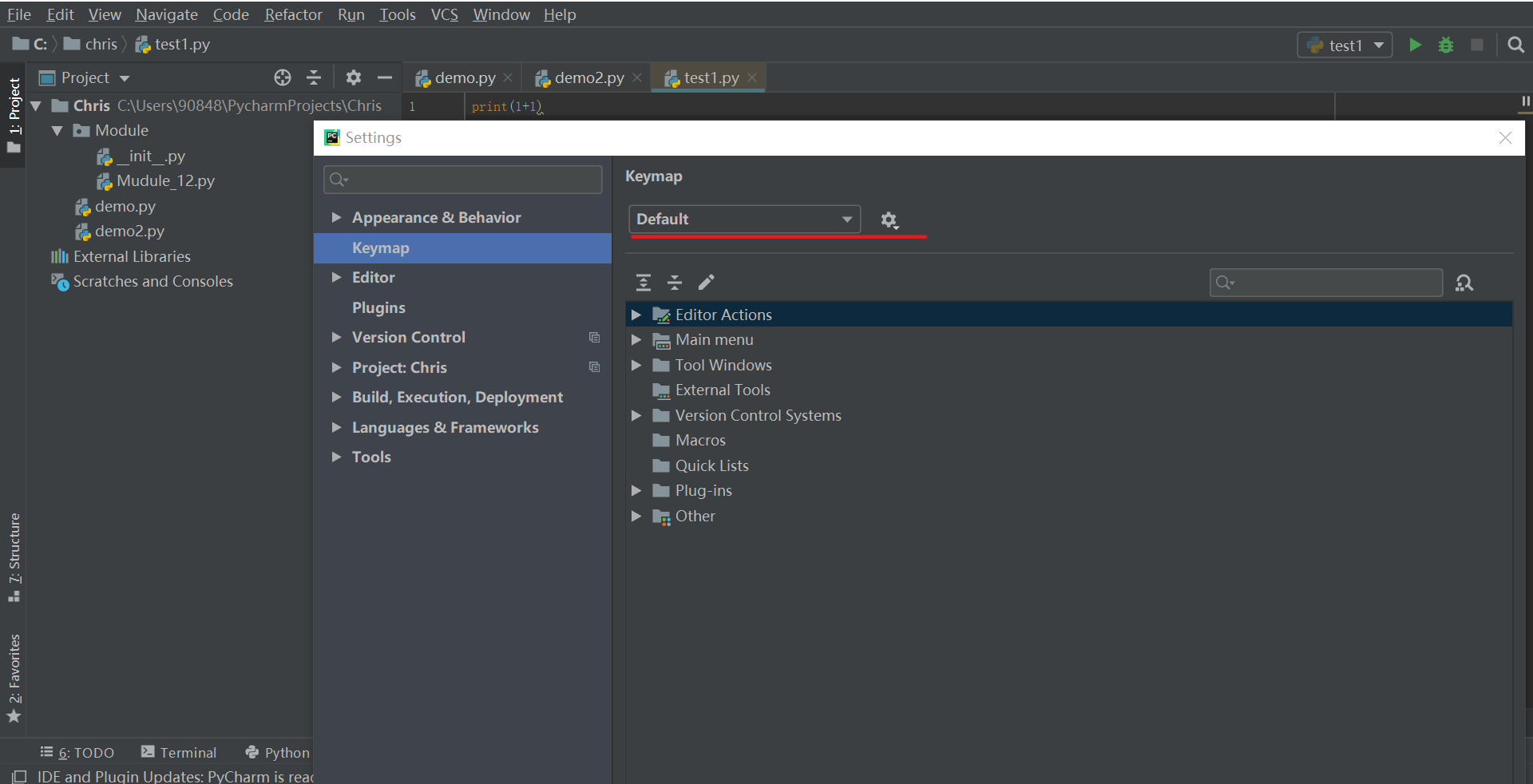
Task: Open the Default keymap scheme dropdown
Action: pos(745,219)
